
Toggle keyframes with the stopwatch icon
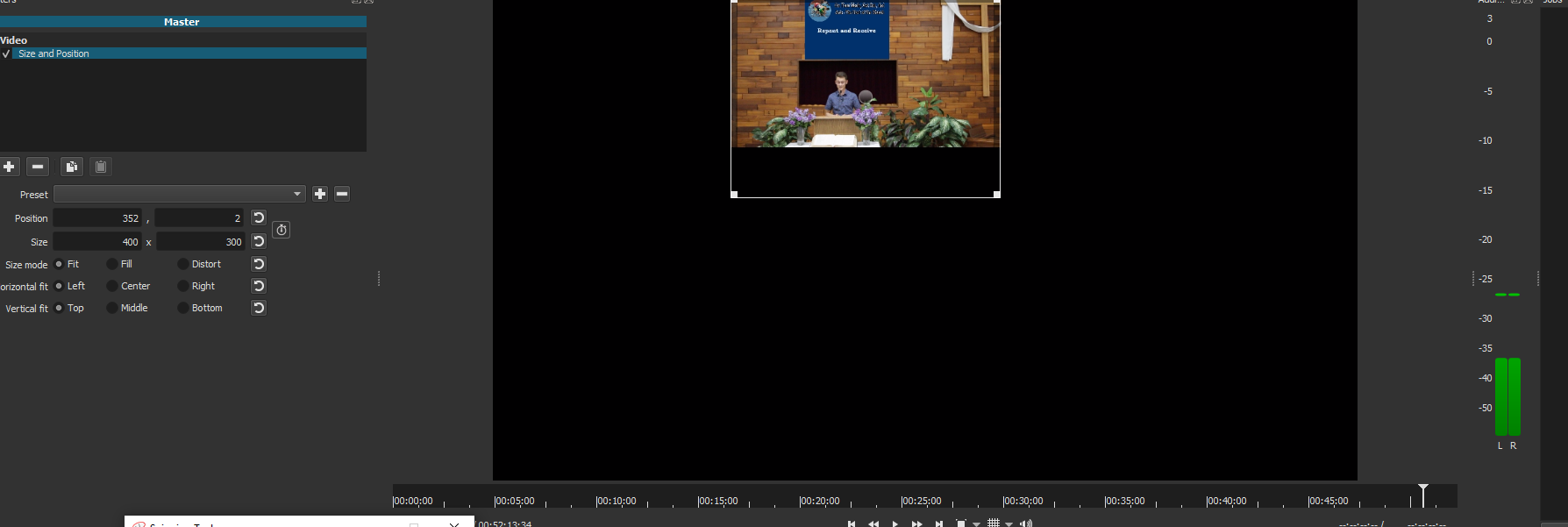tap(282, 230)
